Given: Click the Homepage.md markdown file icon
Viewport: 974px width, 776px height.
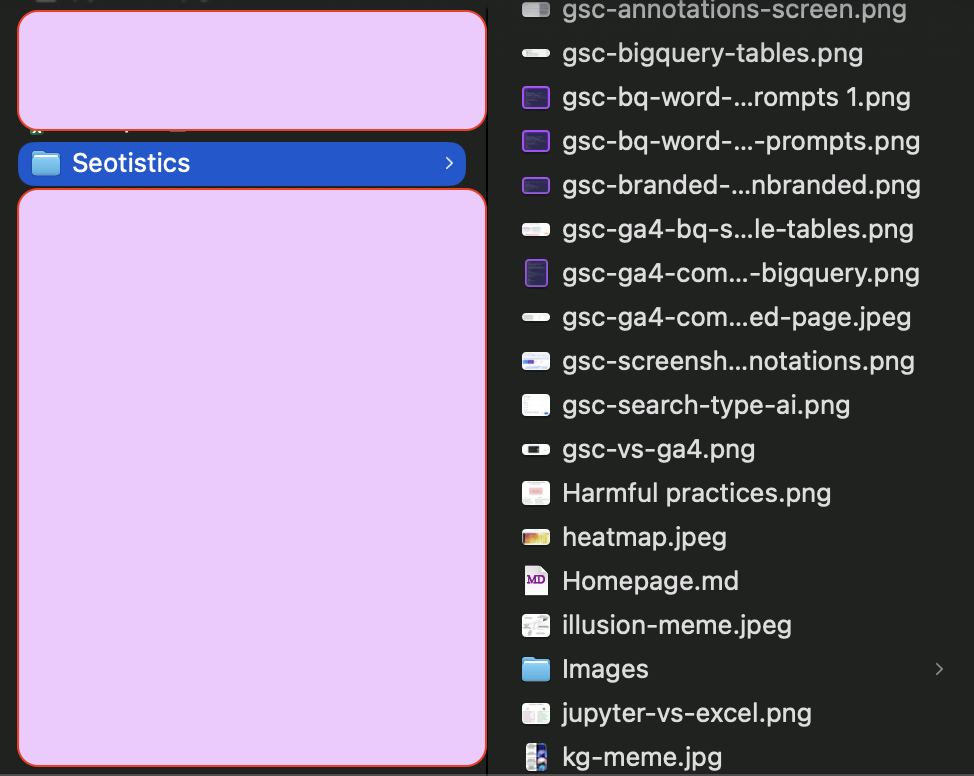Looking at the screenshot, I should [537, 581].
